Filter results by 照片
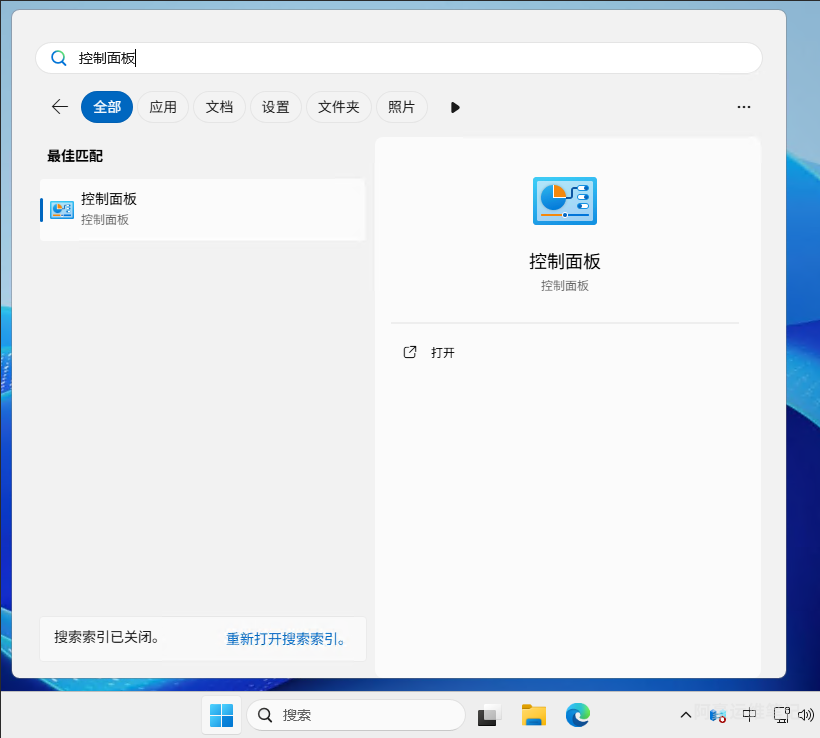 [x=401, y=107]
